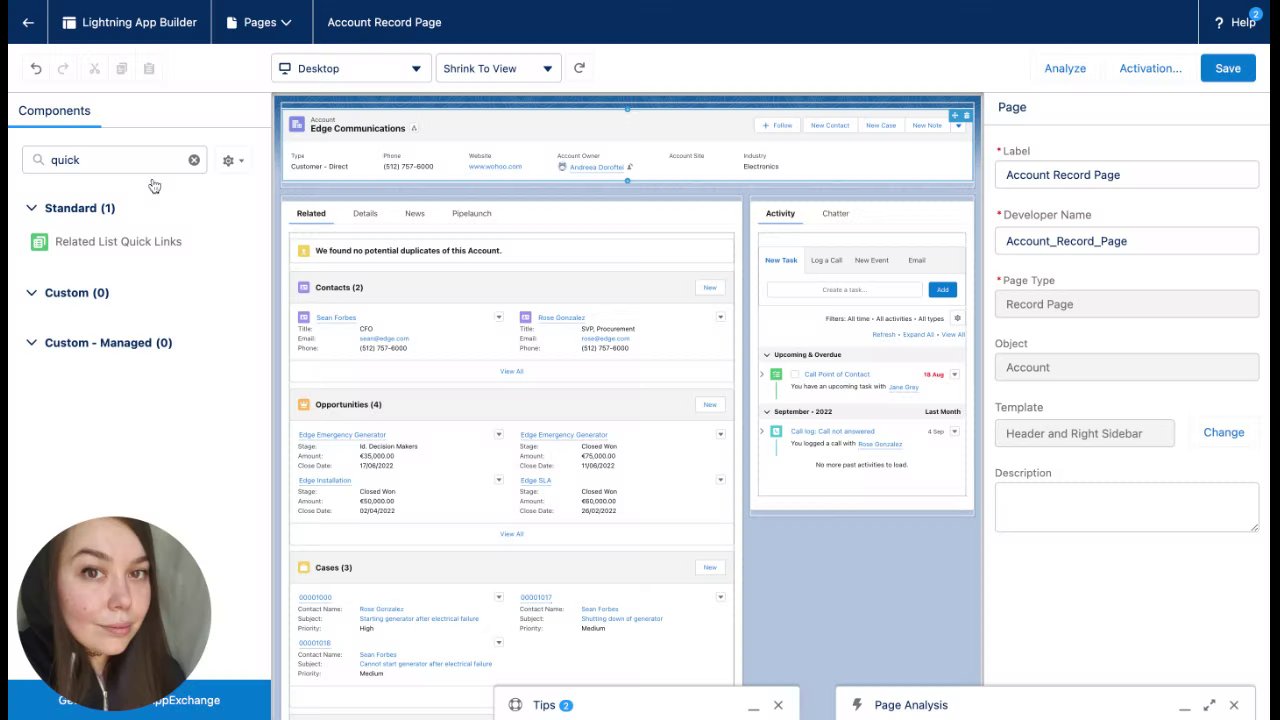Open the Rose Gonzalez contact row menu
1280x720 pixels.
pos(720,317)
